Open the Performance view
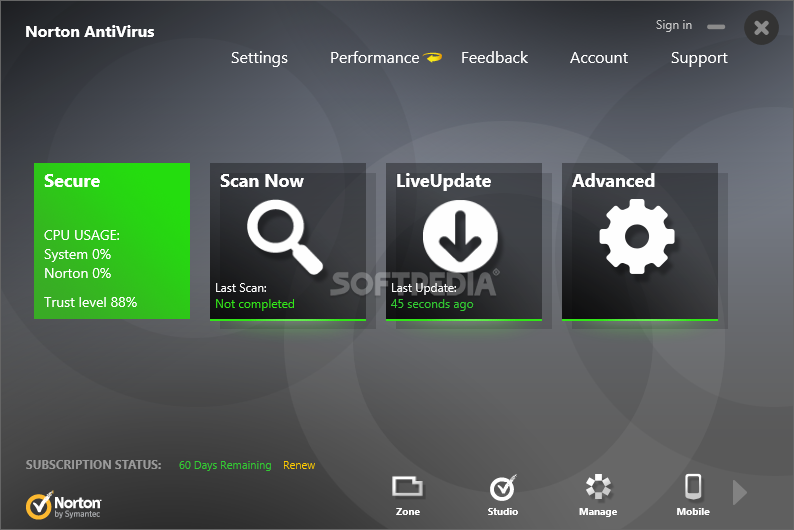The width and height of the screenshot is (794, 530). pyautogui.click(x=375, y=58)
